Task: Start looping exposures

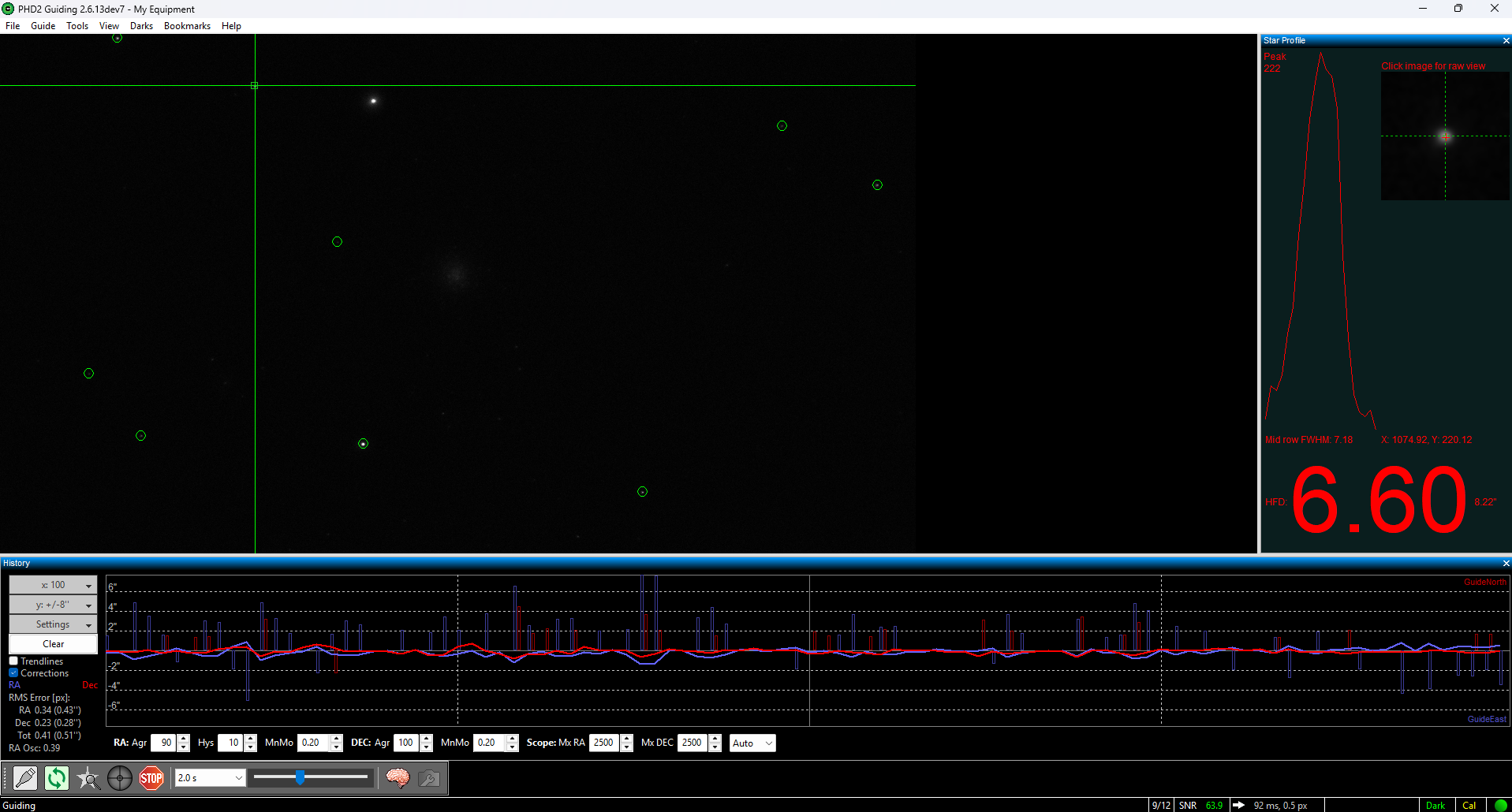Action: tap(56, 778)
